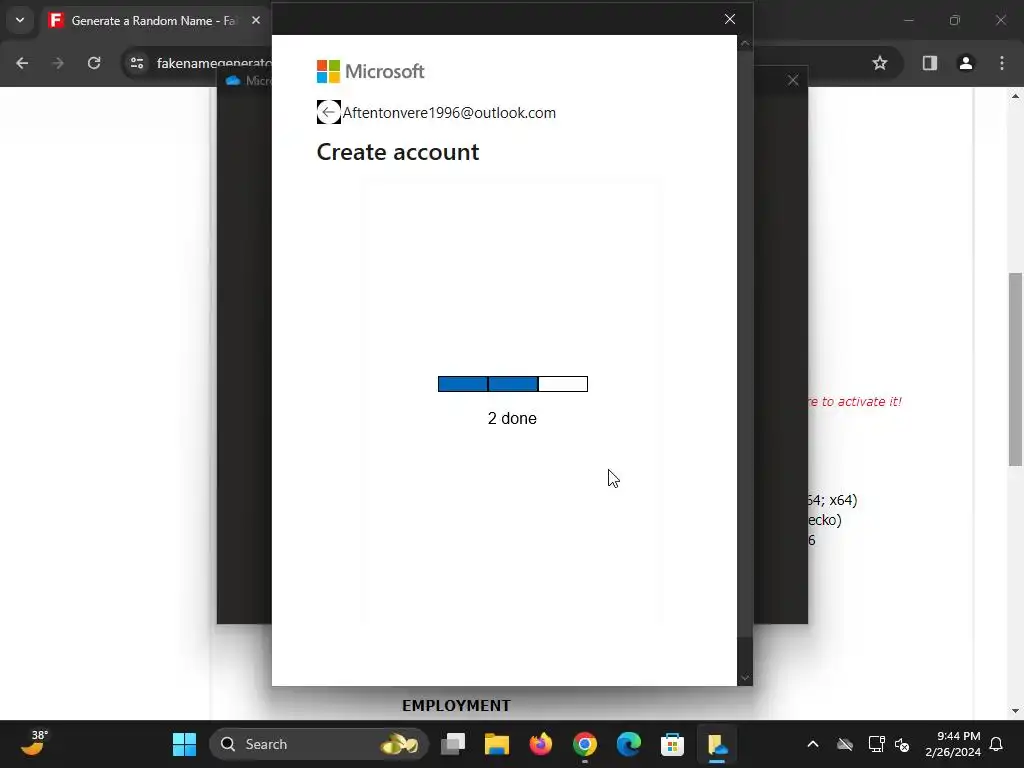The image size is (1024, 768).
Task: Click the dialog scrollbar up arrow
Action: pos(744,43)
